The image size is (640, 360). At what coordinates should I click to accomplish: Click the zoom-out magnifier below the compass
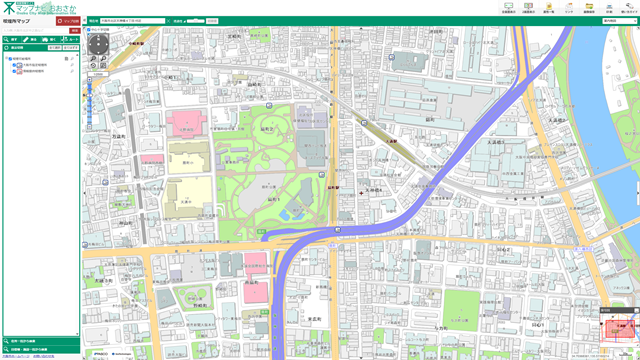pyautogui.click(x=103, y=59)
